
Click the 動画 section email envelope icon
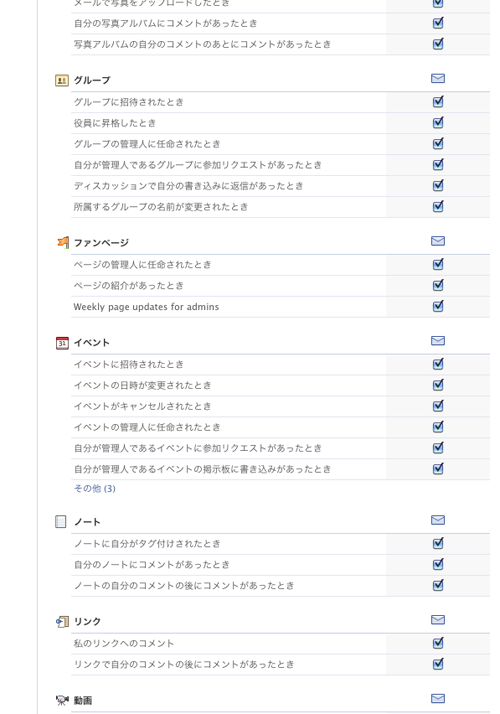438,699
